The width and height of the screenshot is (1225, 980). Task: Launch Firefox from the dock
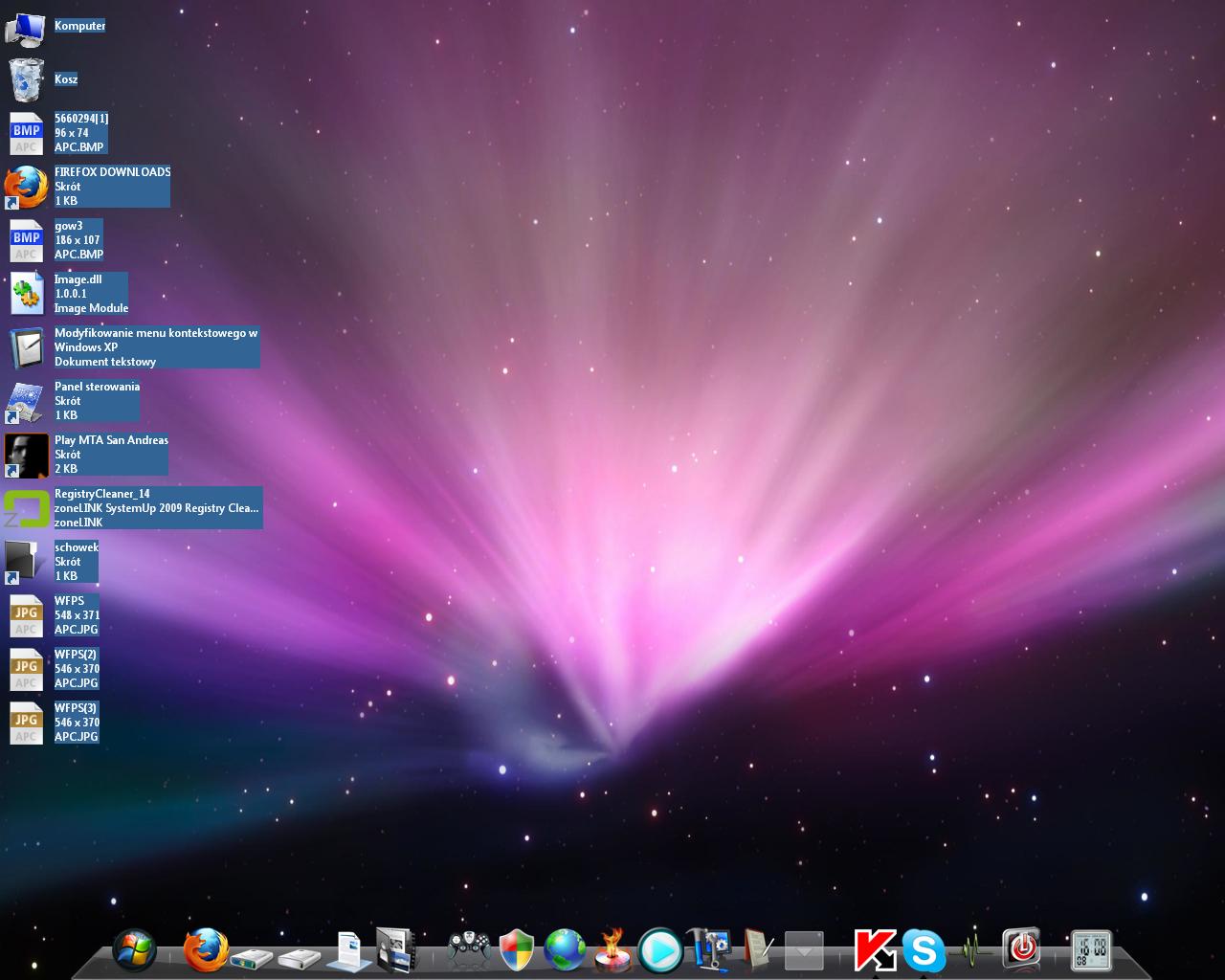tap(206, 950)
